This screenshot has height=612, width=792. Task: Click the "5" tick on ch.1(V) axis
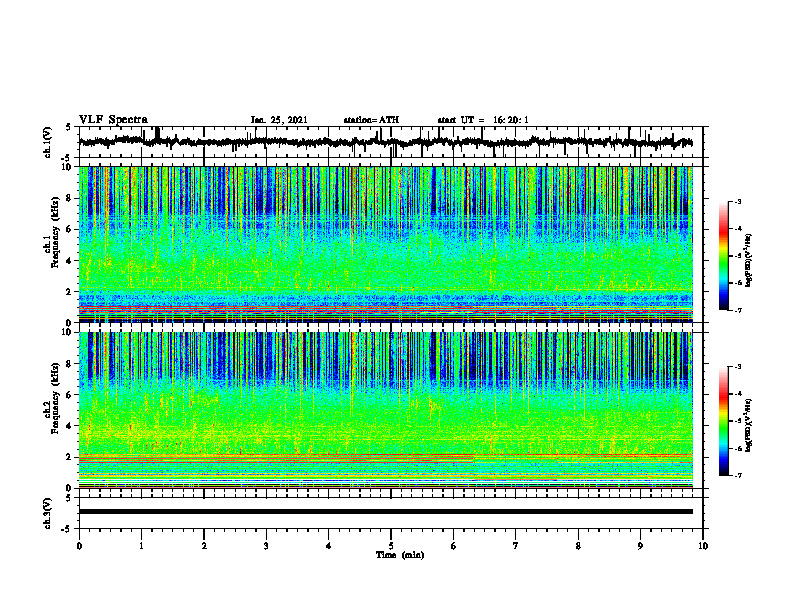[69, 127]
